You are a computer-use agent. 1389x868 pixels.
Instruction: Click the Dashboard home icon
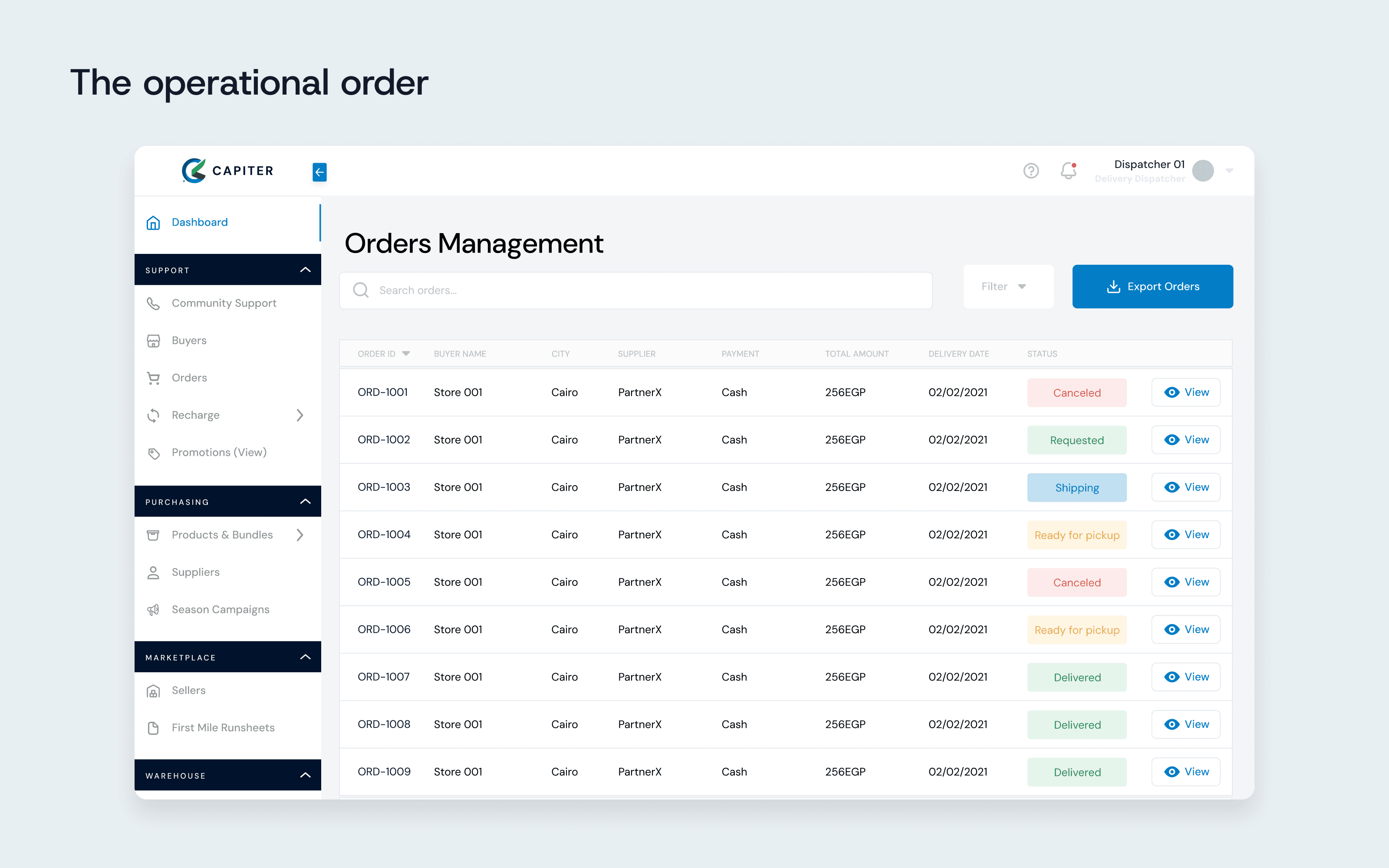click(153, 223)
